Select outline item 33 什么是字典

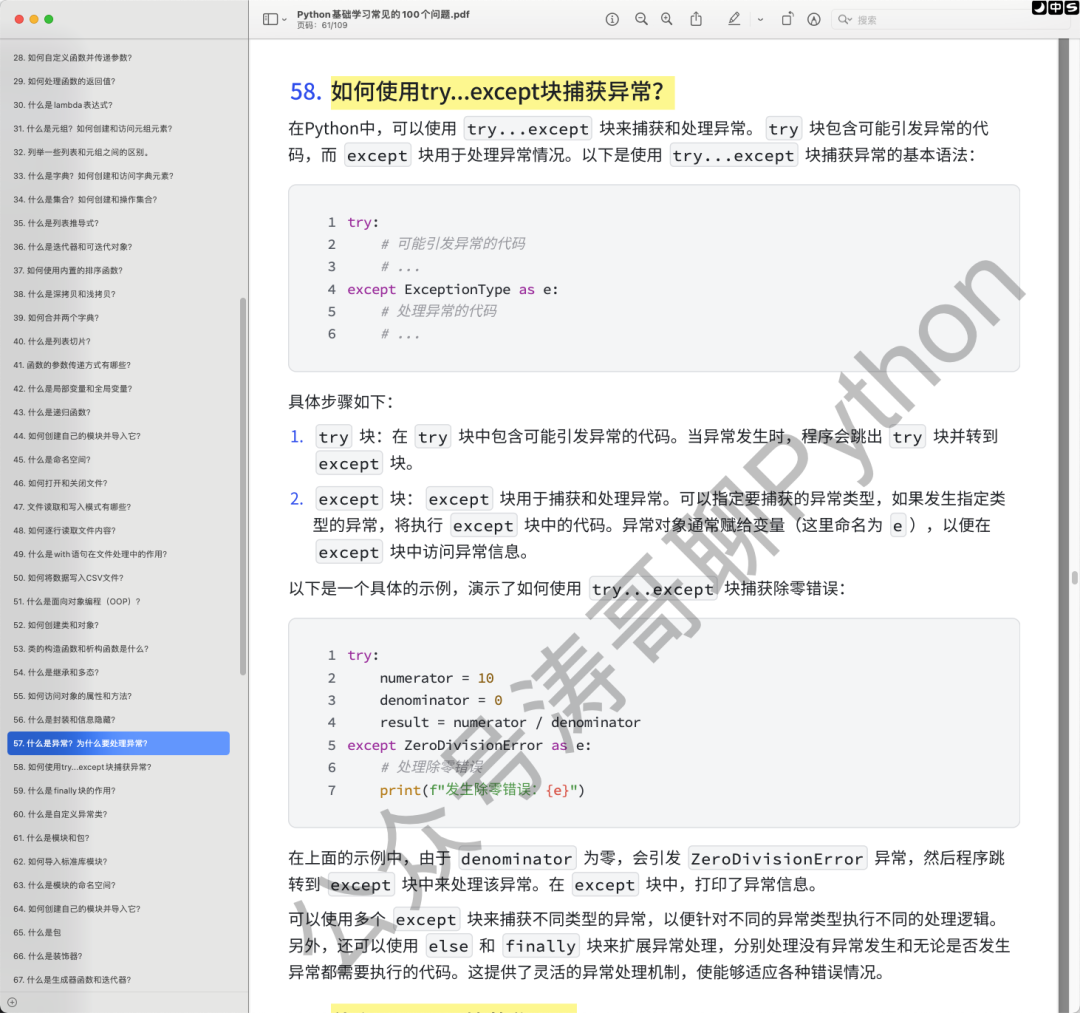pos(93,176)
